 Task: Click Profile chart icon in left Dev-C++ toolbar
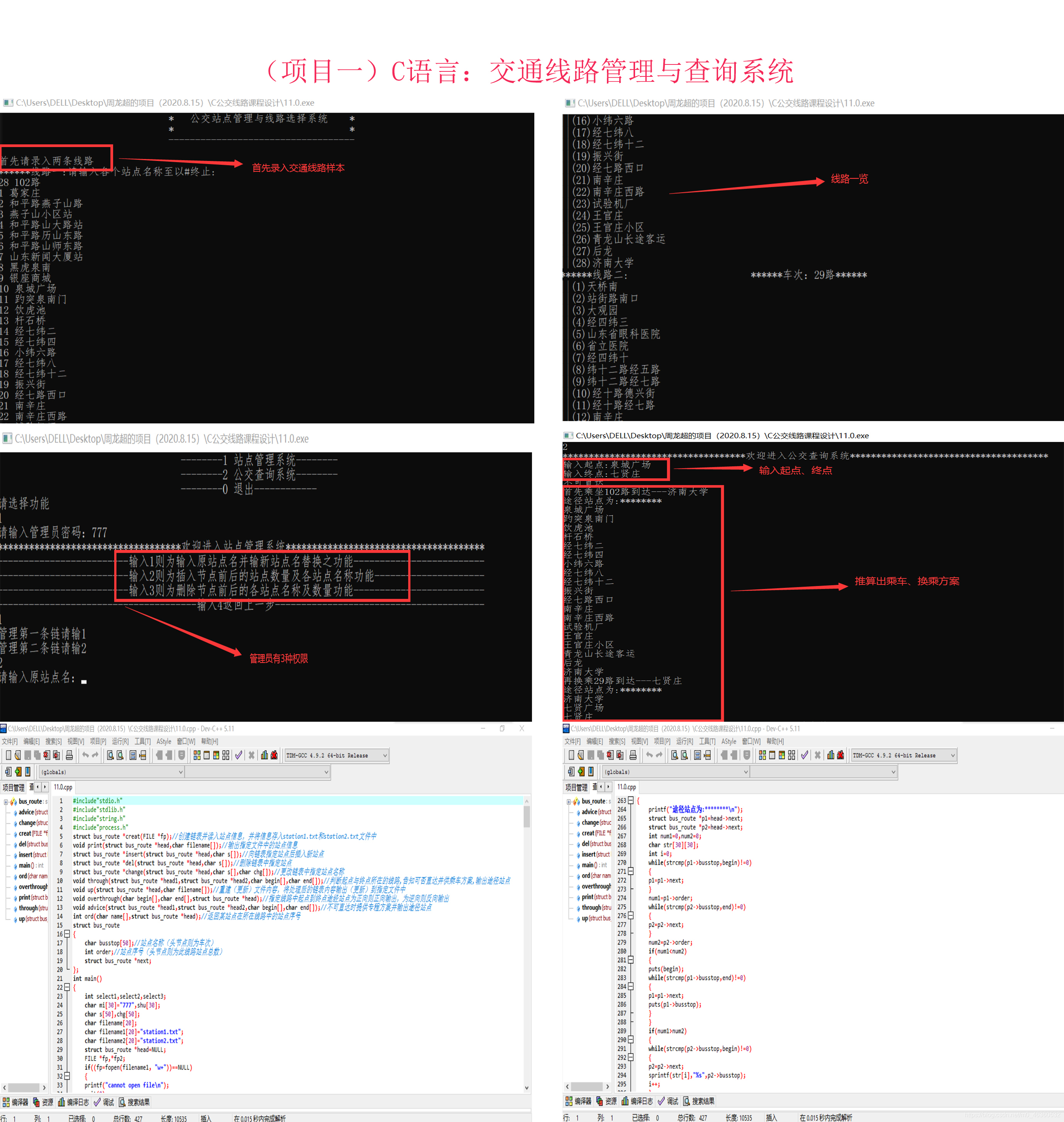264,755
